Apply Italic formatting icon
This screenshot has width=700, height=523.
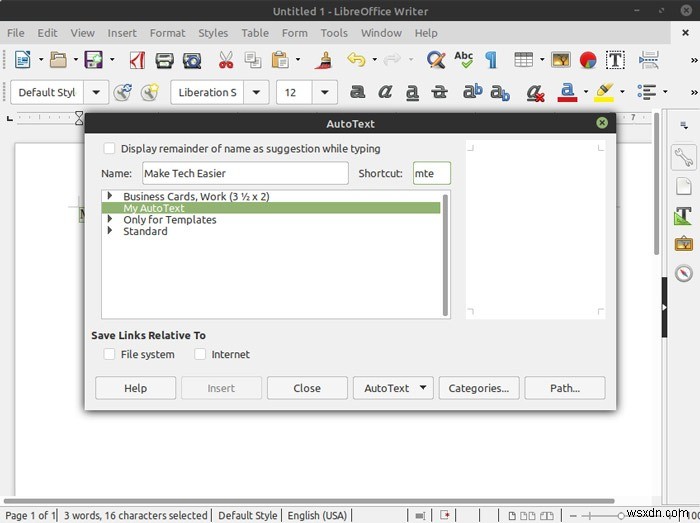pos(385,92)
